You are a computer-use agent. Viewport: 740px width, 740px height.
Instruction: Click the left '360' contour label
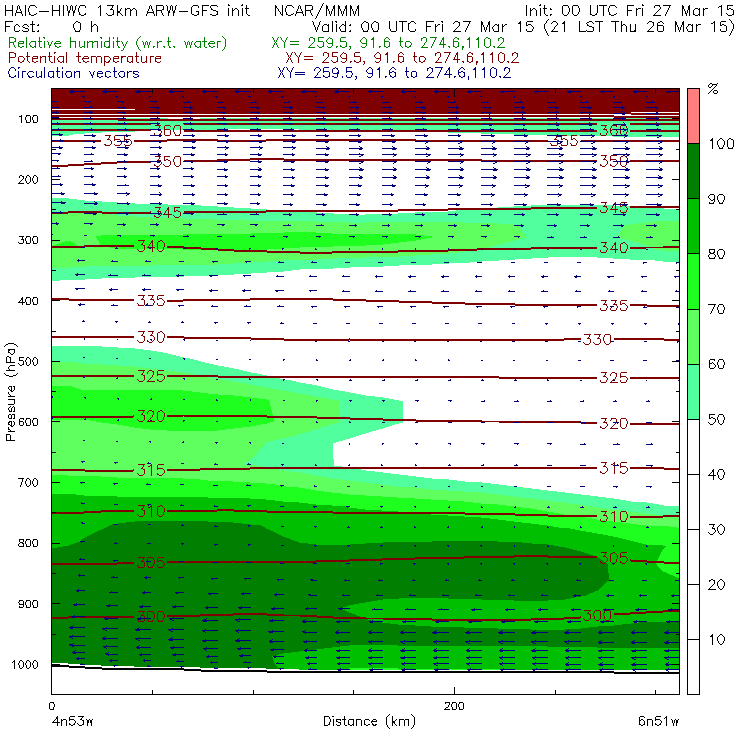click(168, 131)
